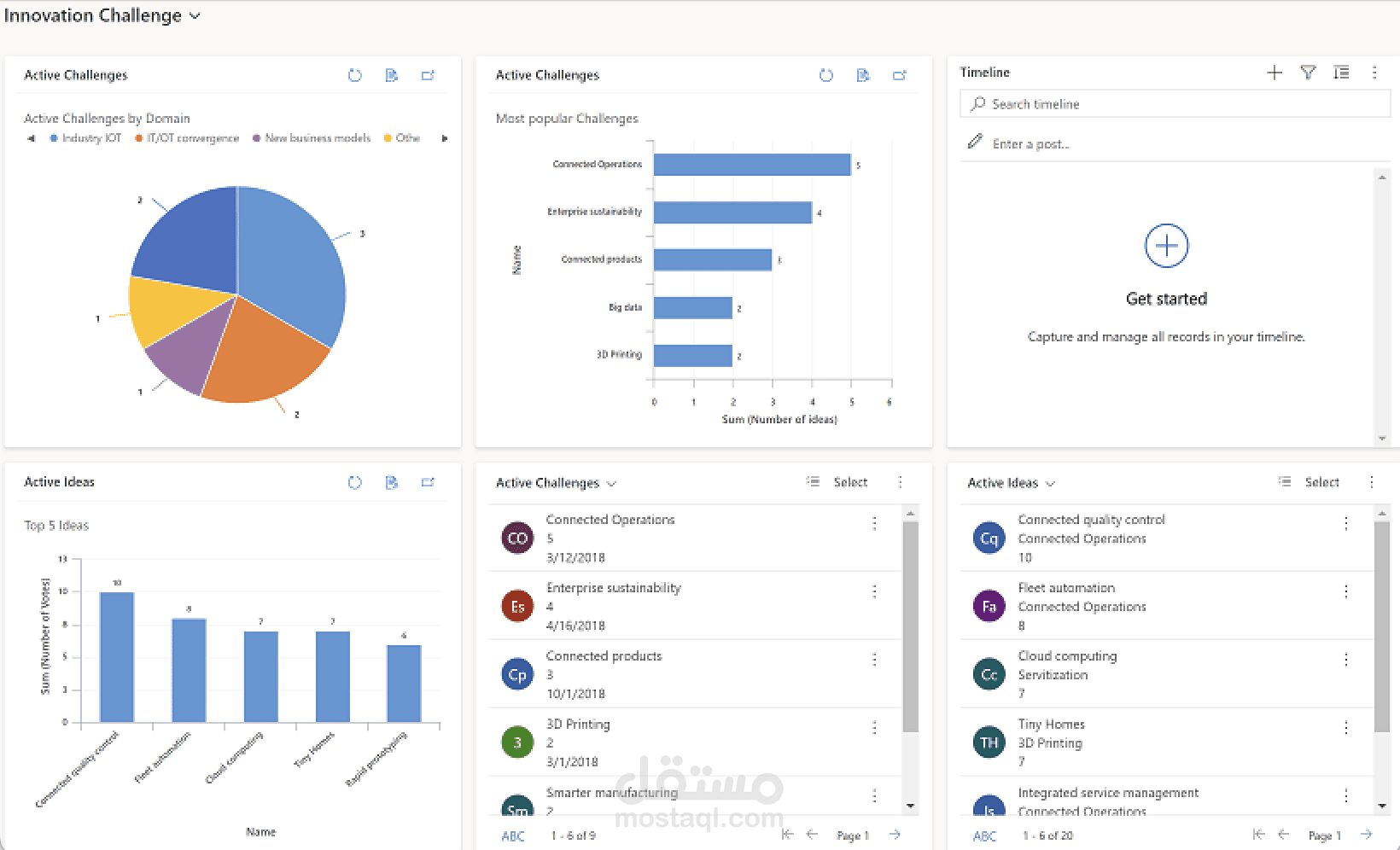
Task: Open context menu for Connected Operations record
Action: click(874, 523)
